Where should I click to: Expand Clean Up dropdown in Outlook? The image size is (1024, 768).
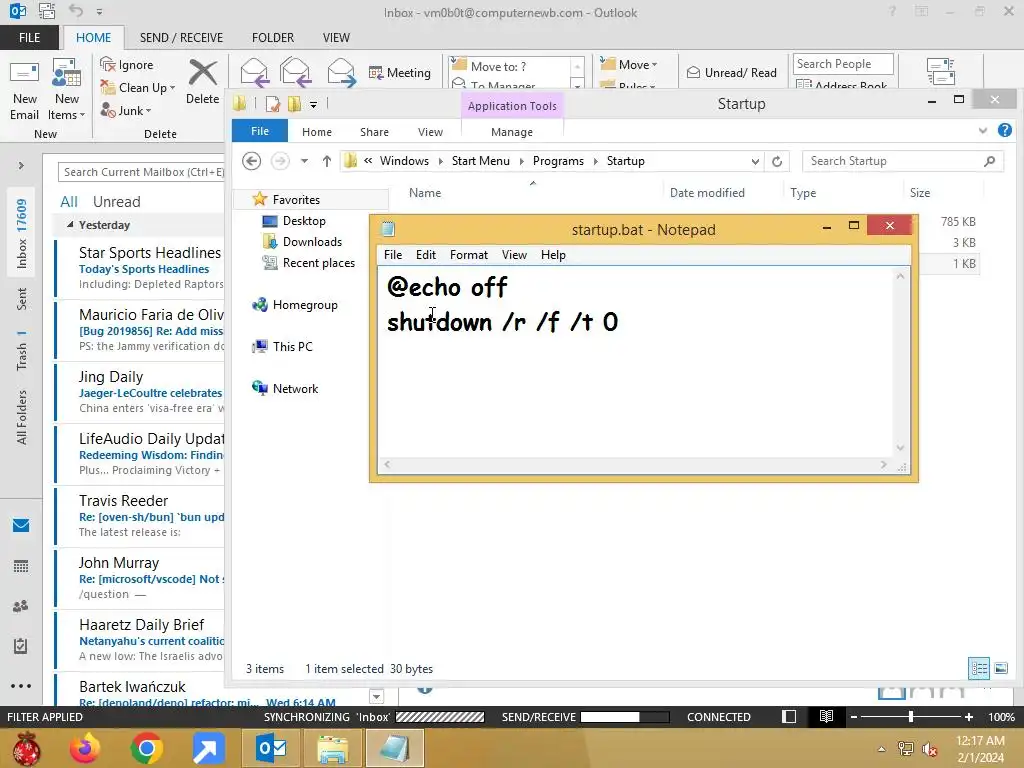[172, 88]
